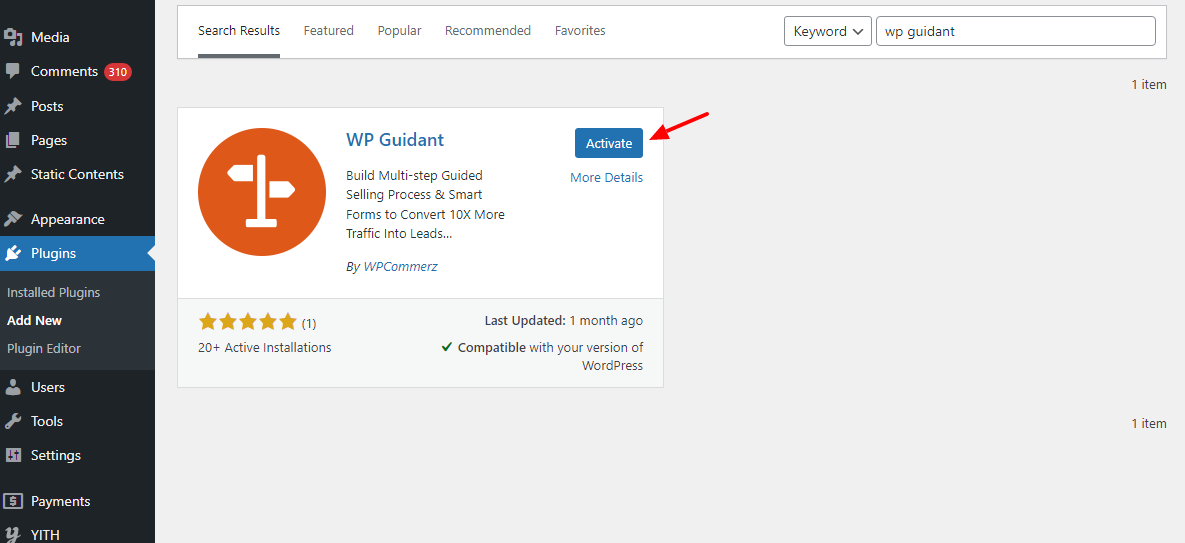Click the Comments speech bubble icon
The width and height of the screenshot is (1185, 543).
pyautogui.click(x=13, y=71)
